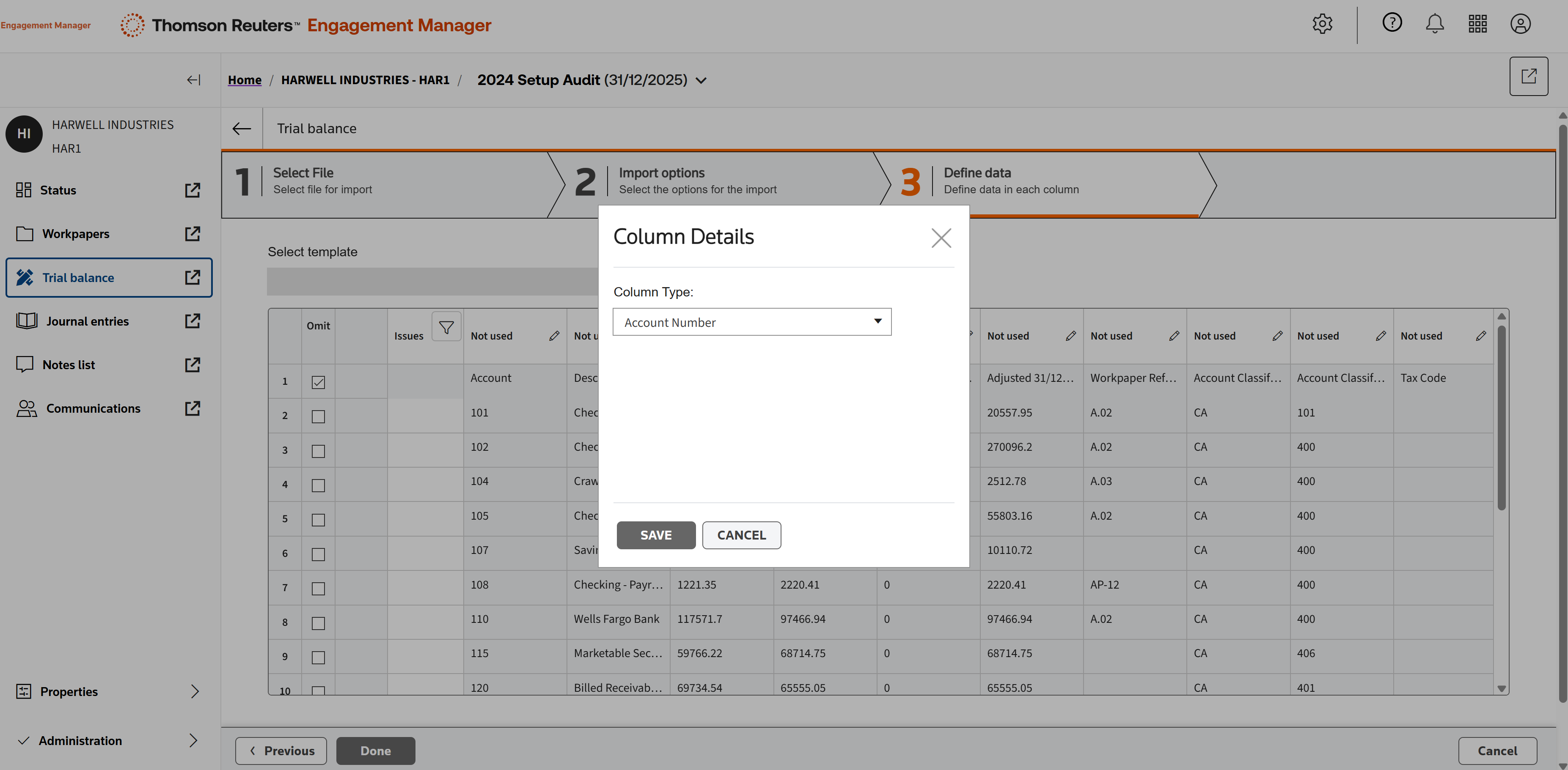Check the Omit checkbox for row 7
The height and width of the screenshot is (770, 1568).
(318, 588)
